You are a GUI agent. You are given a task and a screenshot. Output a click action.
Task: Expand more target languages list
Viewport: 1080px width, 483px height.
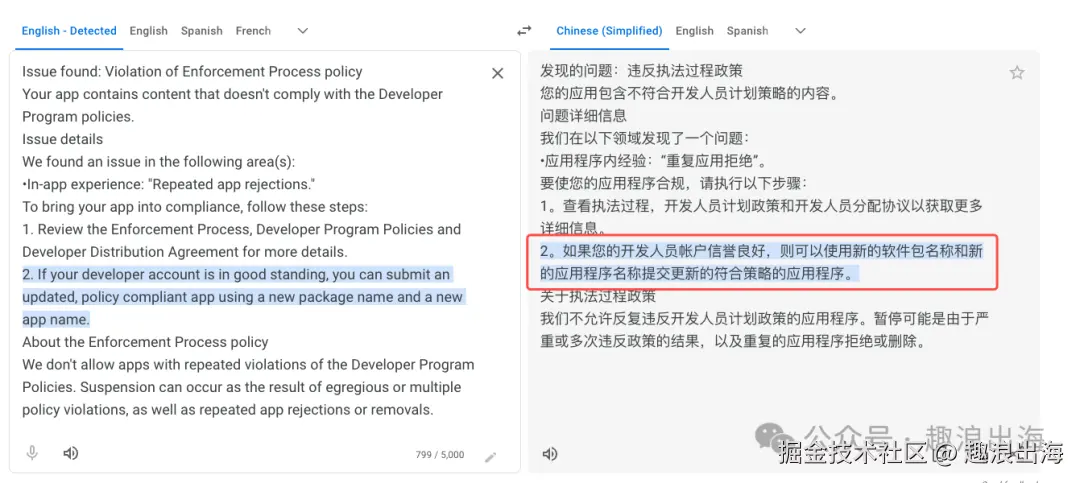click(x=800, y=30)
